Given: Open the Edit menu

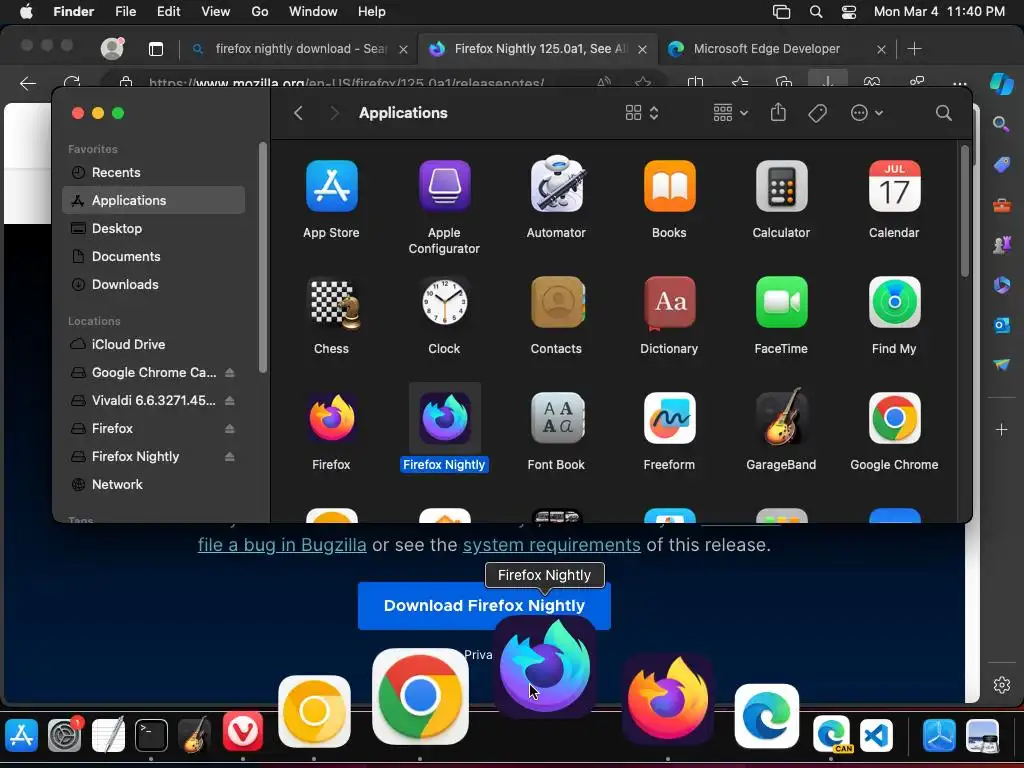Looking at the screenshot, I should point(168,12).
